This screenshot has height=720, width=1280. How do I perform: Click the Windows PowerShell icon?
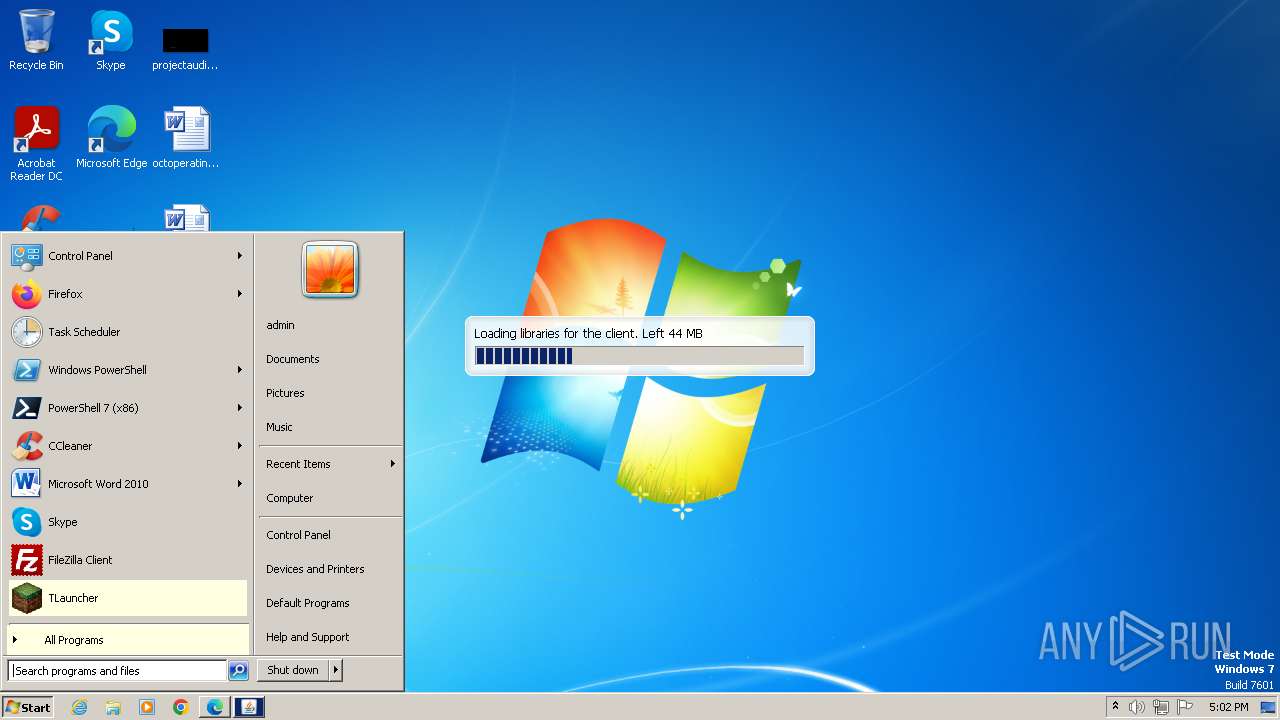26,370
